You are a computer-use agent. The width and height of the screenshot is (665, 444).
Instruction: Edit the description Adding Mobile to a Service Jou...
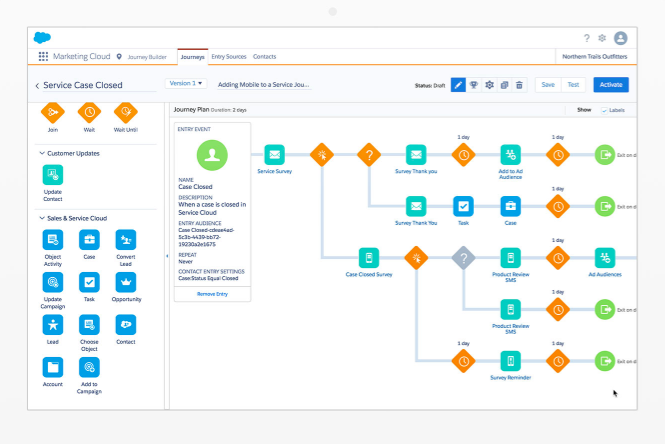pos(263,85)
